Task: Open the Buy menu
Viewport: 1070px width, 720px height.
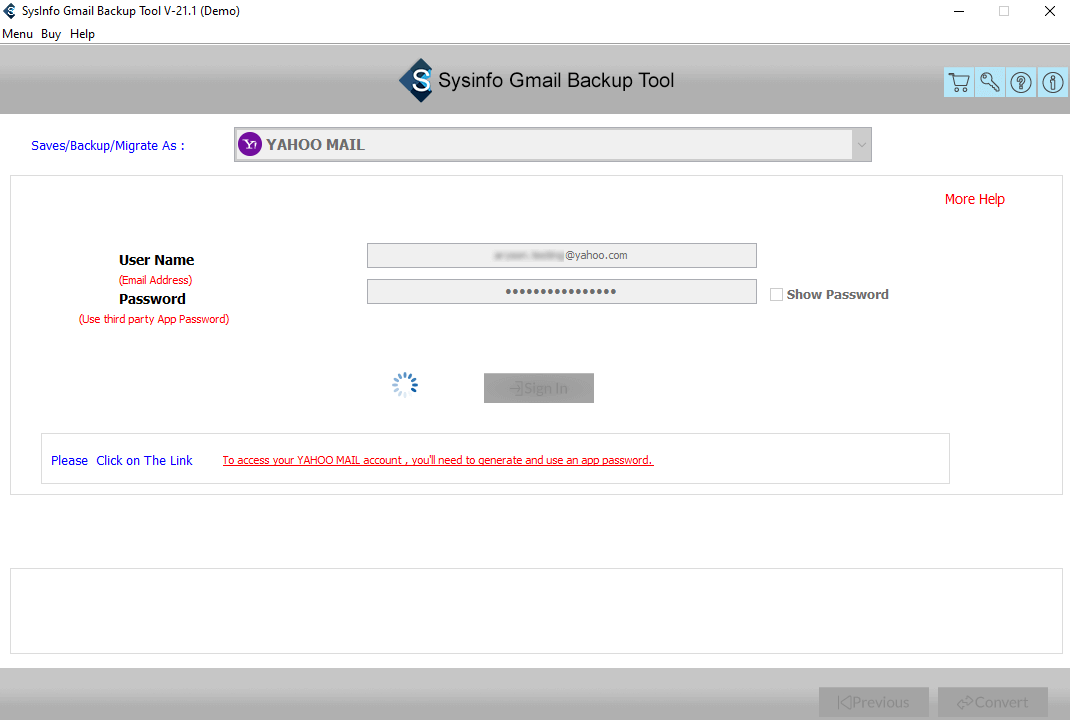Action: (x=51, y=34)
